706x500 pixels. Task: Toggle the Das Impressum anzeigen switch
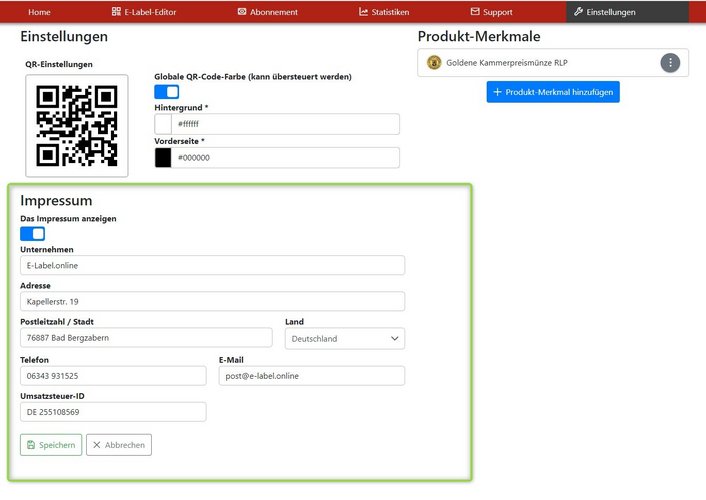(32, 234)
